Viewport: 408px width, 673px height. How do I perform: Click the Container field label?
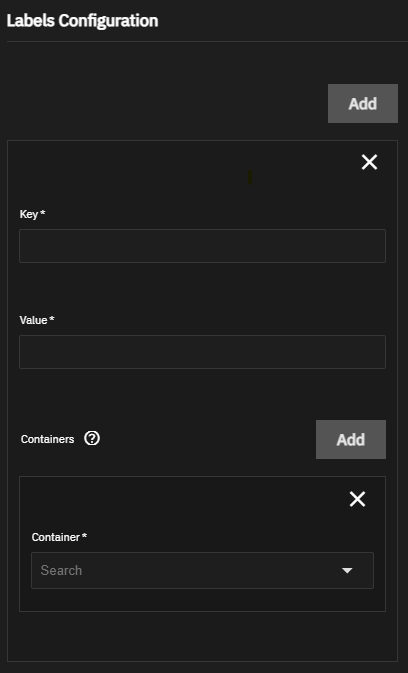(x=56, y=537)
